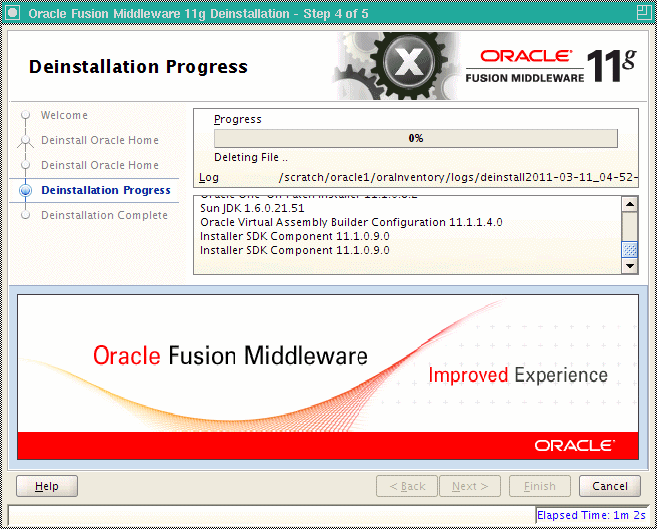Click the Oracle Fusion Middleware banner image

(328, 377)
